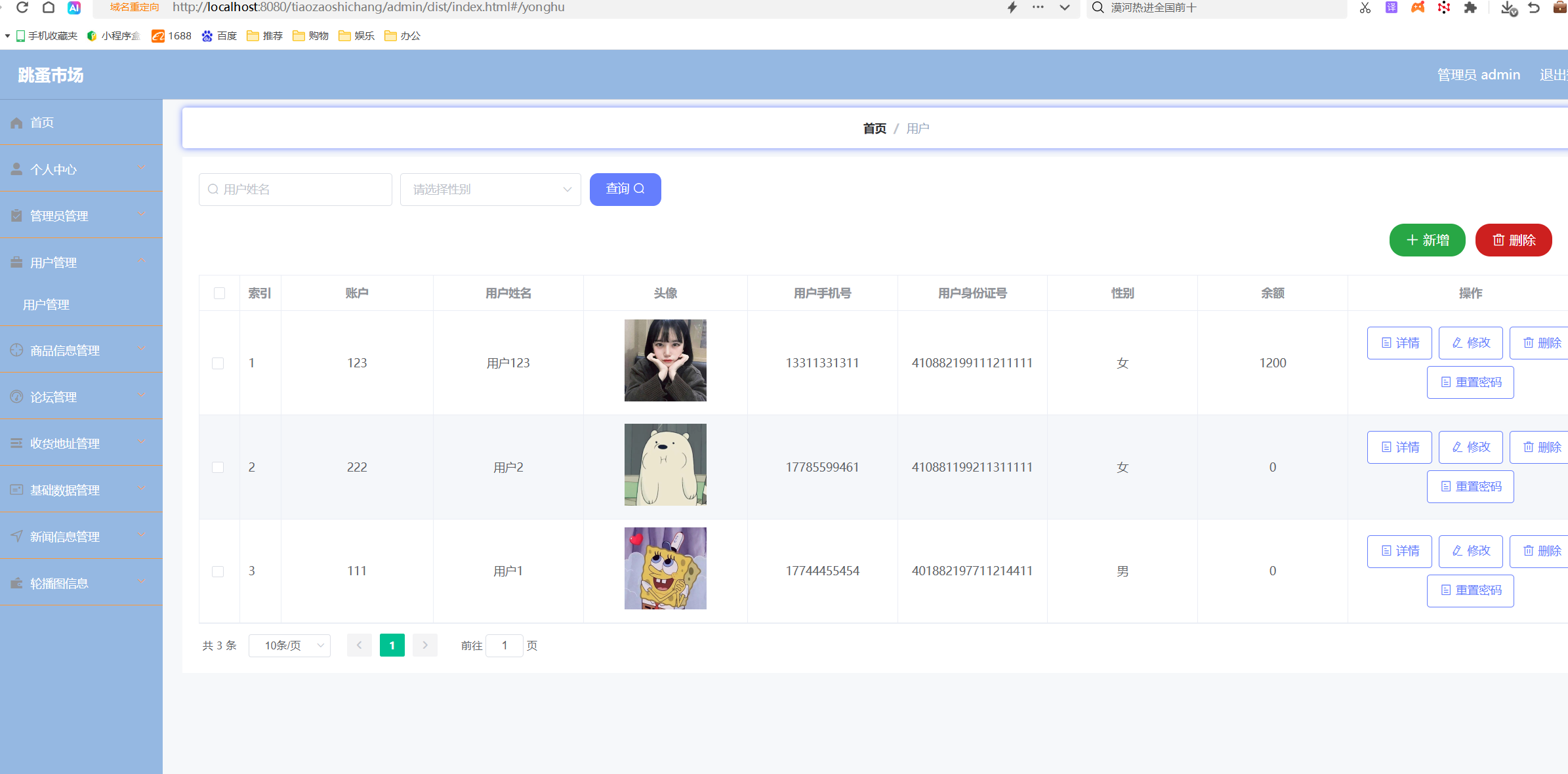Viewport: 1568px width, 774px height.
Task: Go to 首页 in the sidebar
Action: [x=81, y=123]
